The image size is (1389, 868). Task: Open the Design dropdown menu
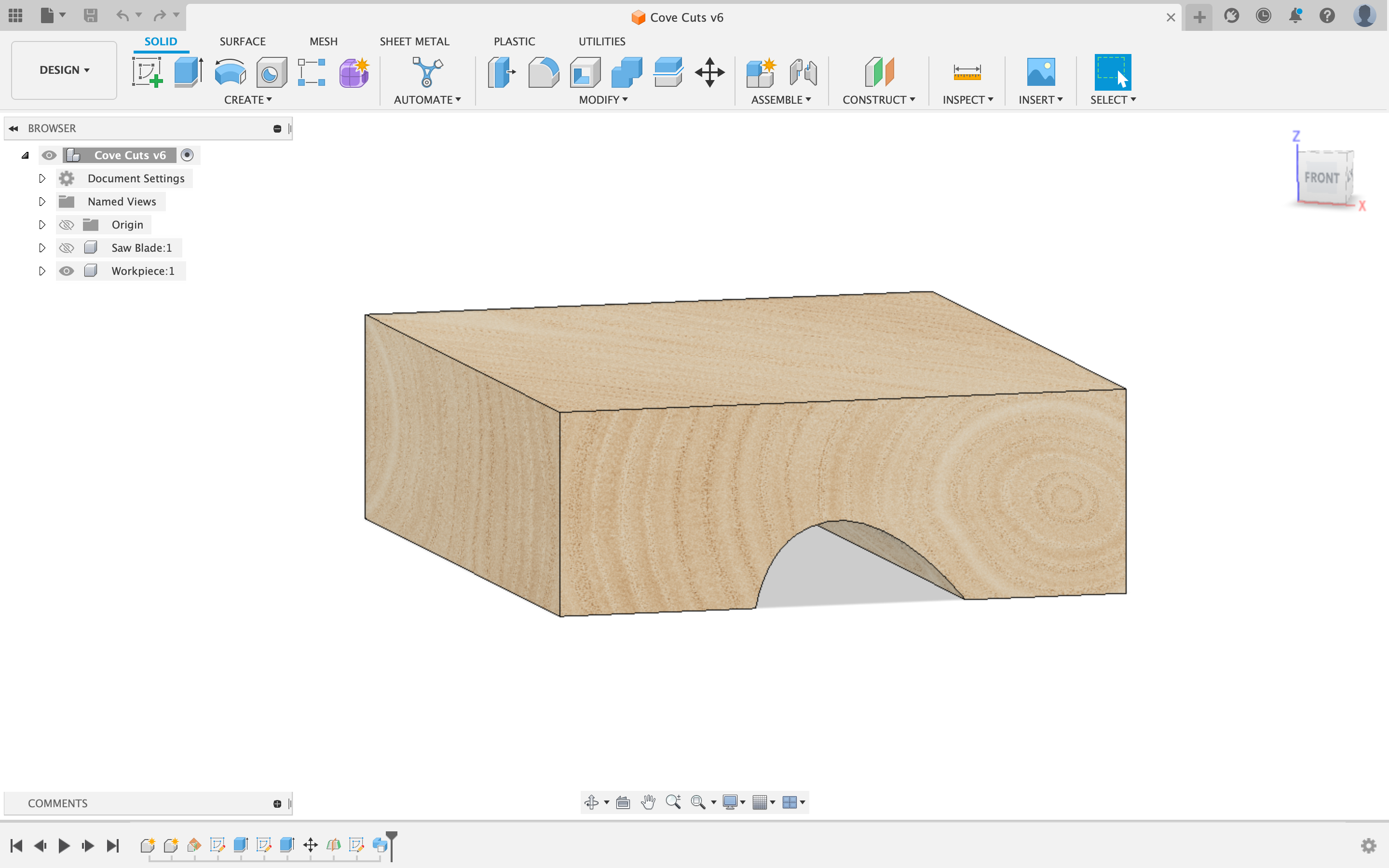(63, 68)
